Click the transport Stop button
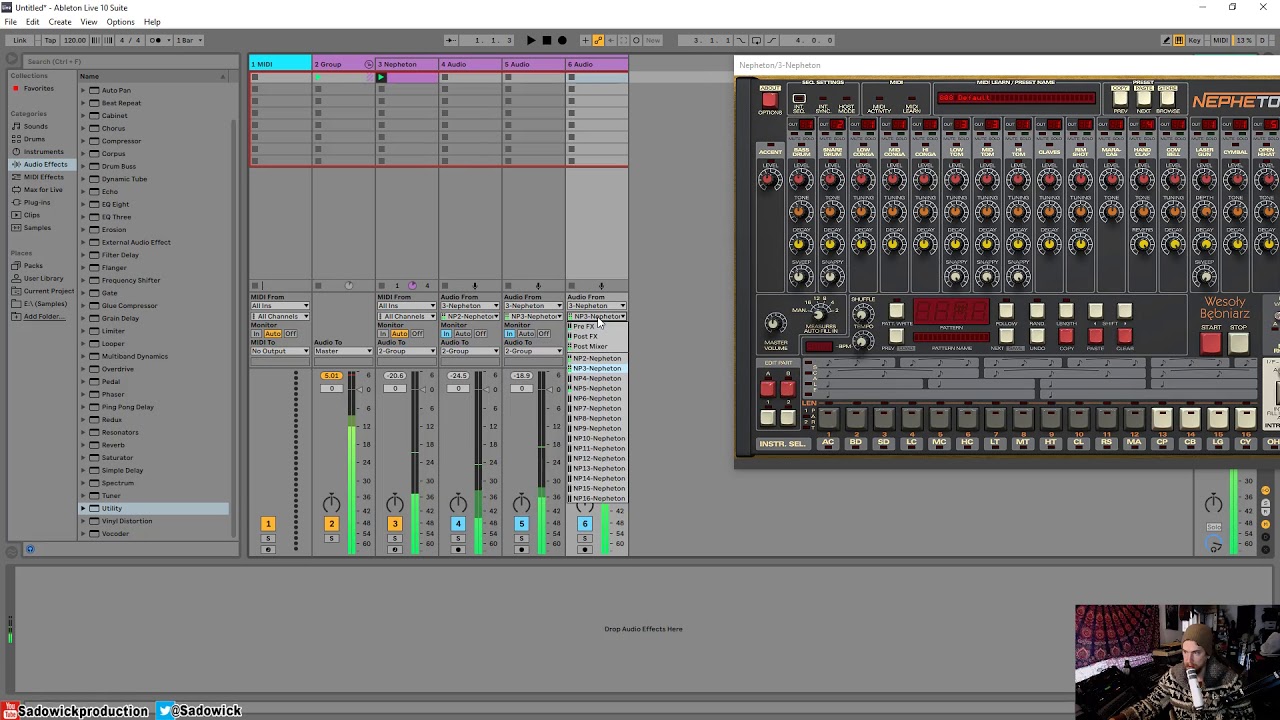1280x720 pixels. (x=546, y=40)
